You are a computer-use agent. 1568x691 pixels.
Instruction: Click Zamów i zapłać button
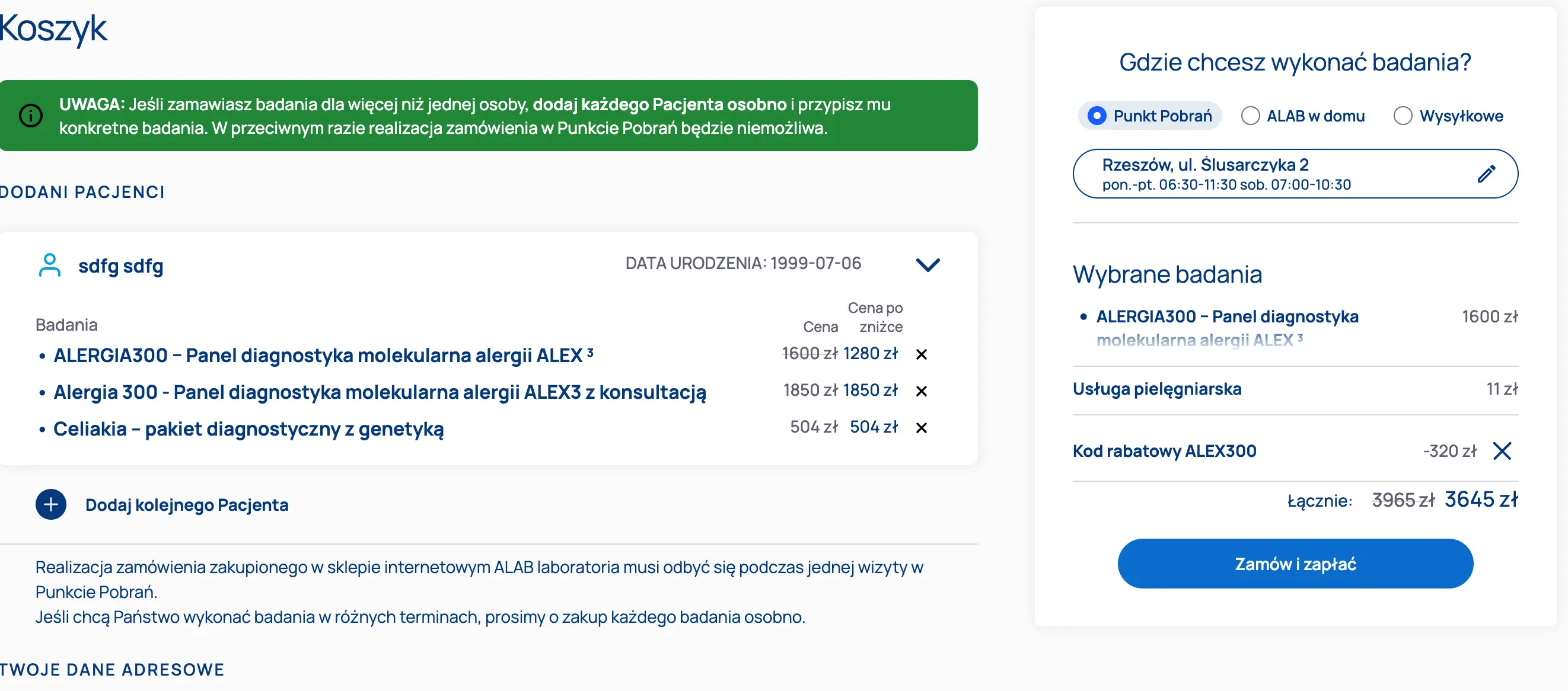click(x=1295, y=564)
